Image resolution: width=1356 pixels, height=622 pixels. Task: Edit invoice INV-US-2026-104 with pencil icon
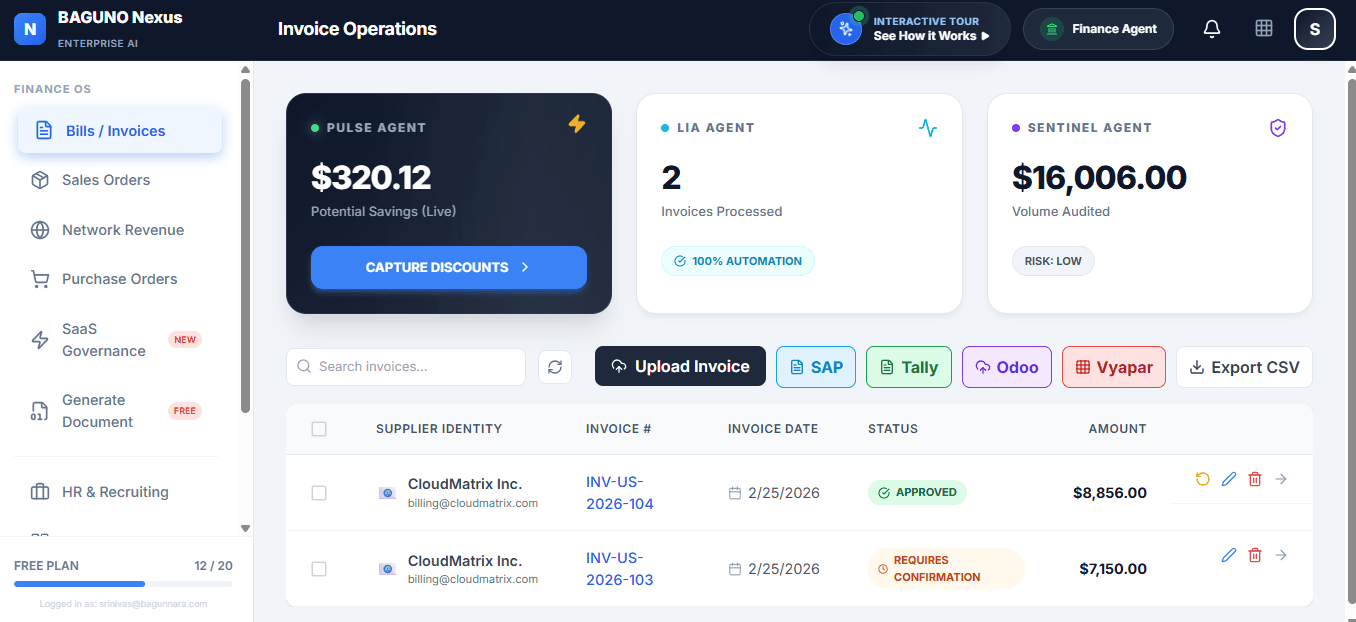coord(1229,479)
